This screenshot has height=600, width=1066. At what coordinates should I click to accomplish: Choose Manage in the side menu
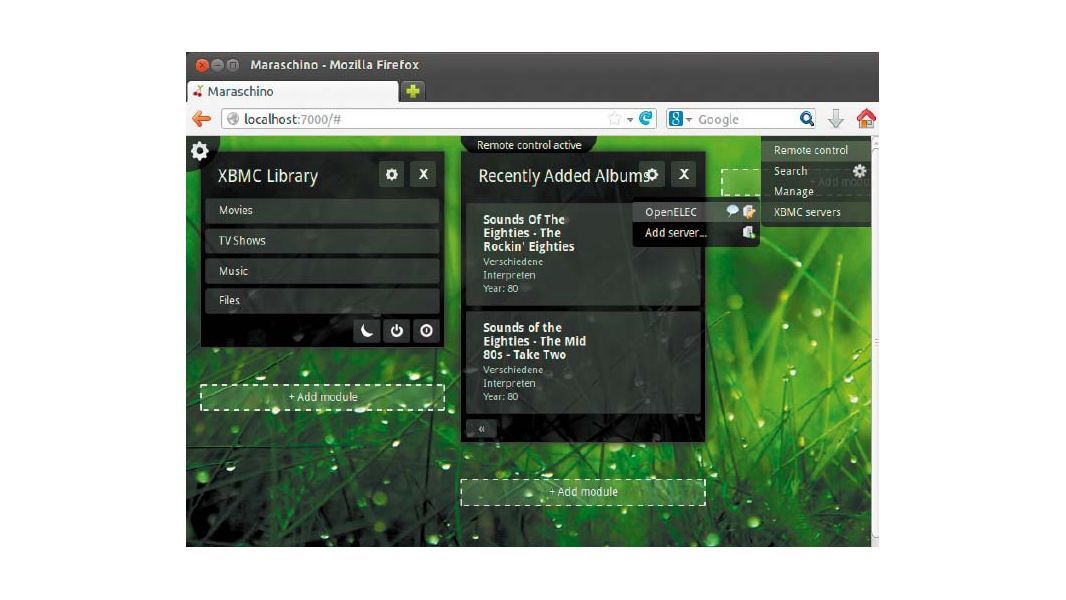(793, 192)
